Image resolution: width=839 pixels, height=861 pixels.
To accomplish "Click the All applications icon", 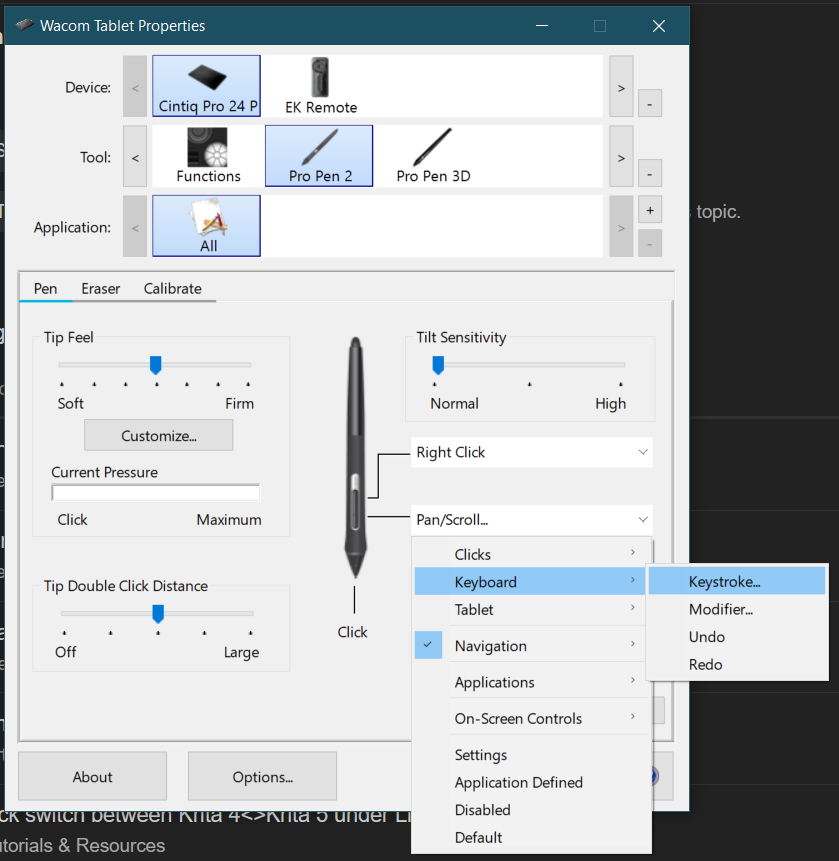I will pyautogui.click(x=206, y=226).
